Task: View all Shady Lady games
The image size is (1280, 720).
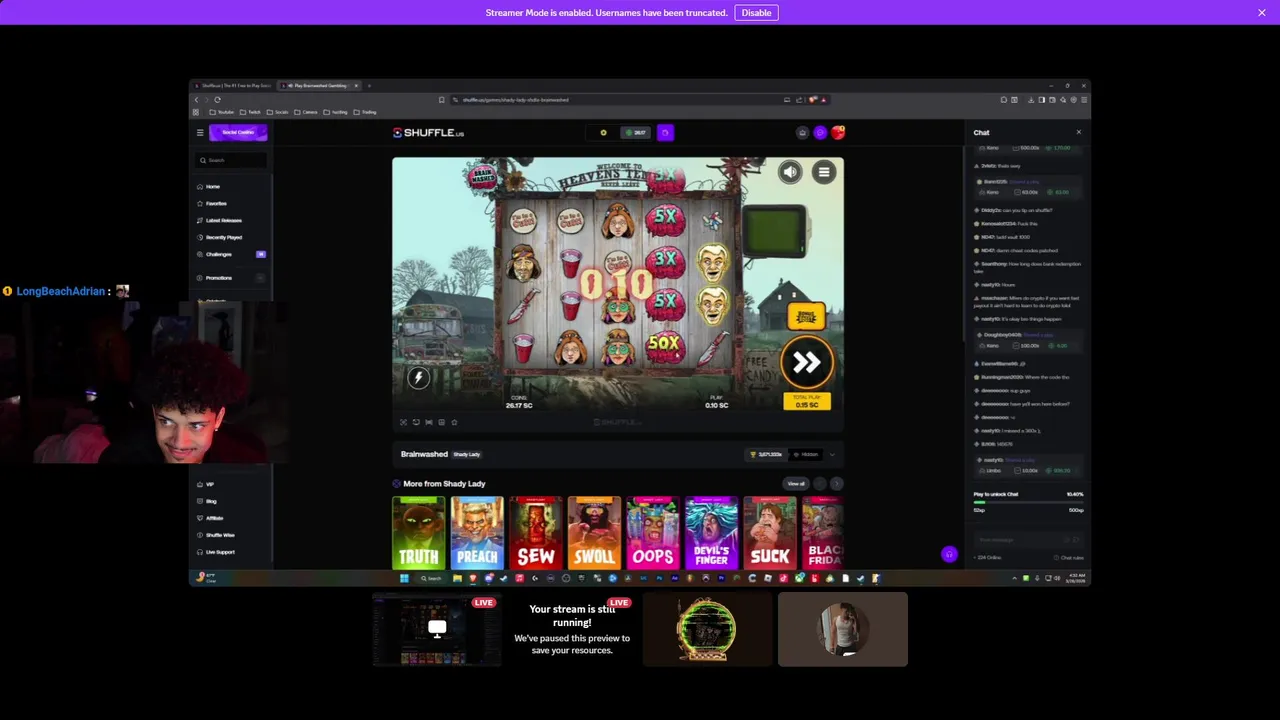Action: tap(796, 484)
